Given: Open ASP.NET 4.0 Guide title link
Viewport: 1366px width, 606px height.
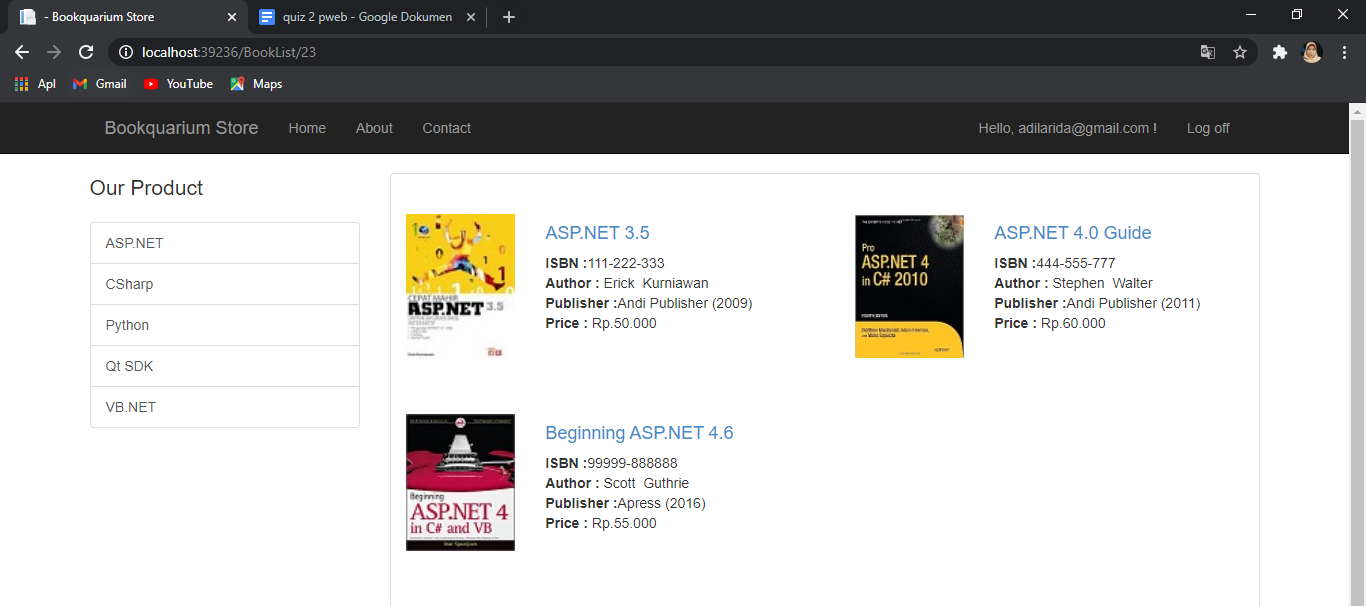Looking at the screenshot, I should pos(1073,233).
